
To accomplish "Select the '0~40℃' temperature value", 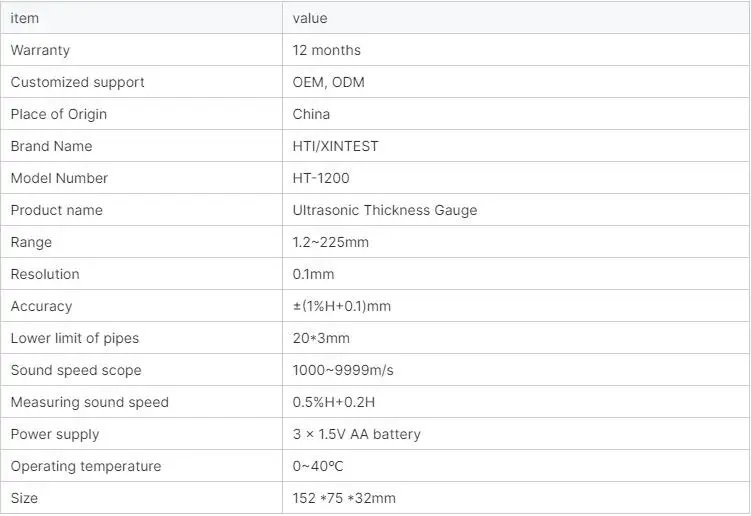I will pyautogui.click(x=318, y=466).
